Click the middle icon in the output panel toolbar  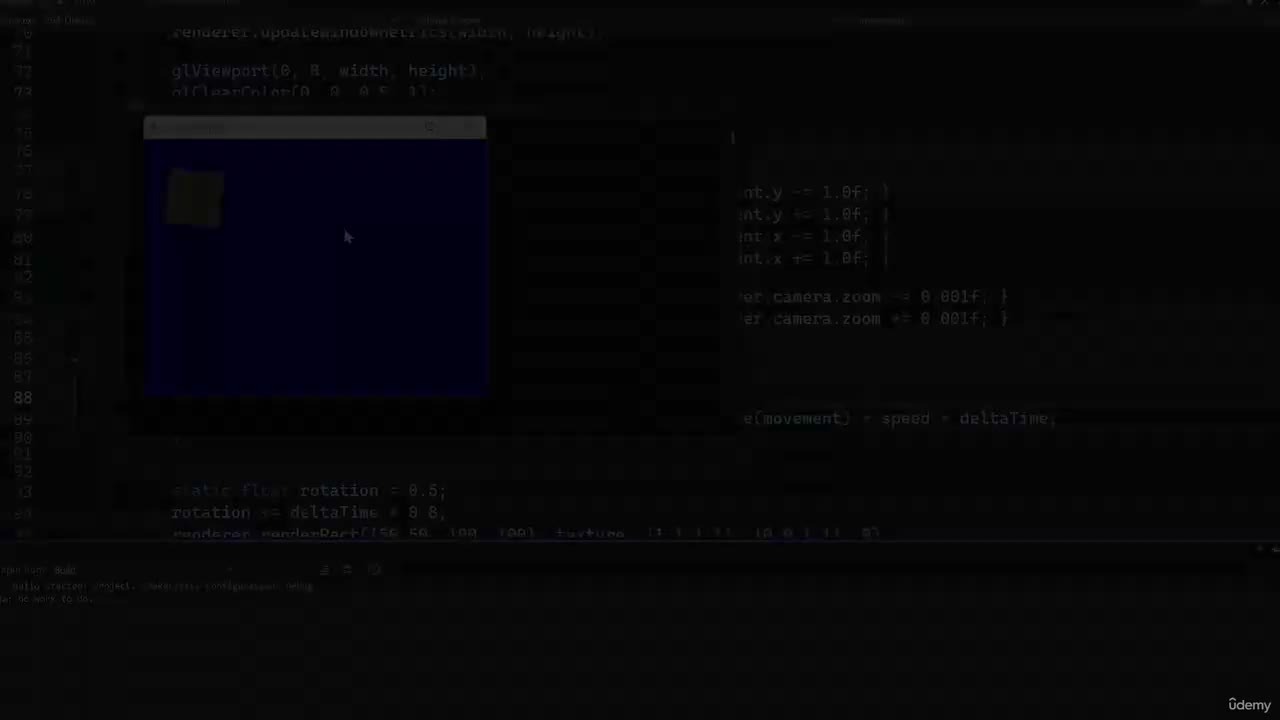pos(348,570)
